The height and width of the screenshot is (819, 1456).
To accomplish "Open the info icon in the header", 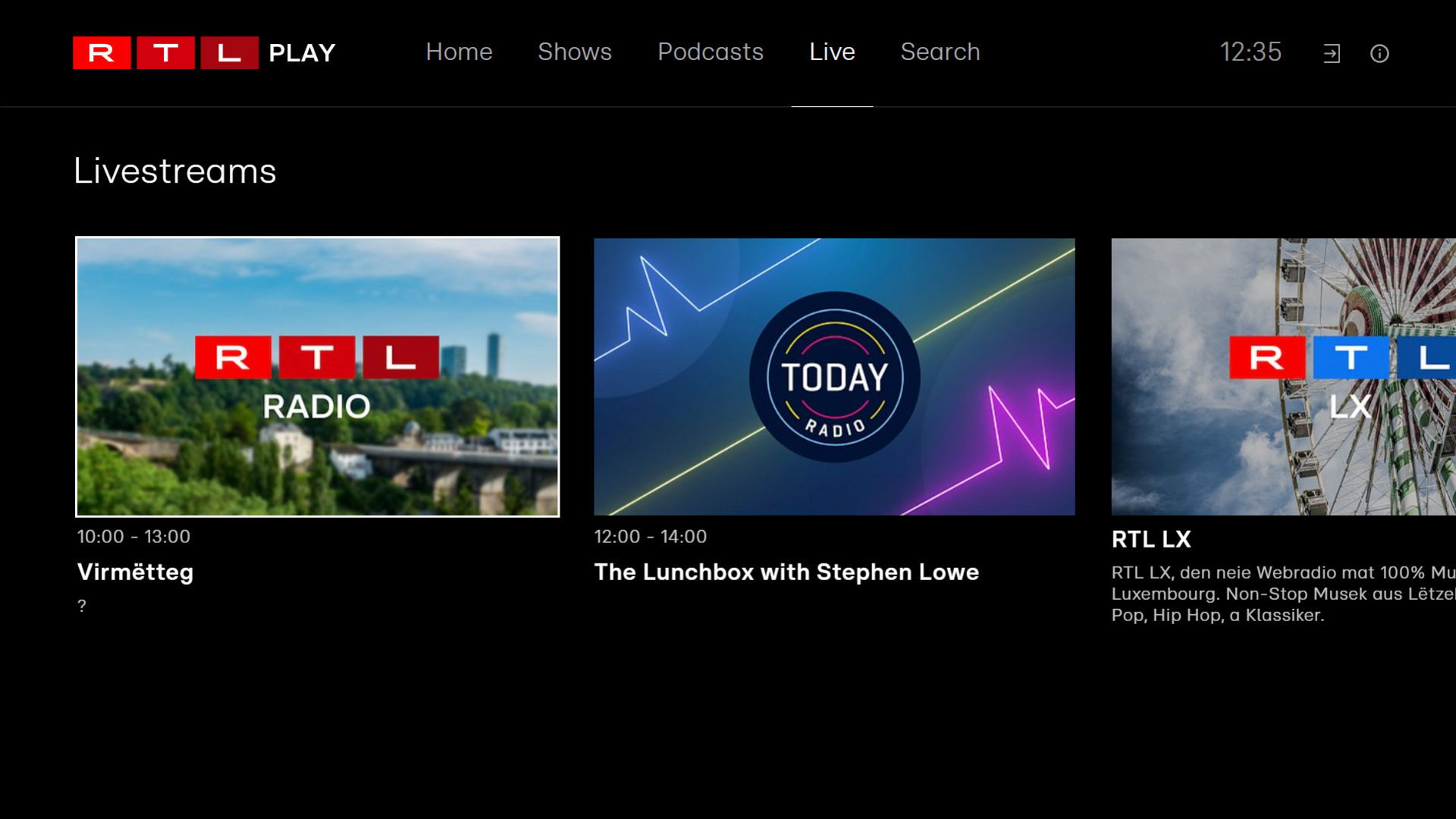I will point(1379,53).
